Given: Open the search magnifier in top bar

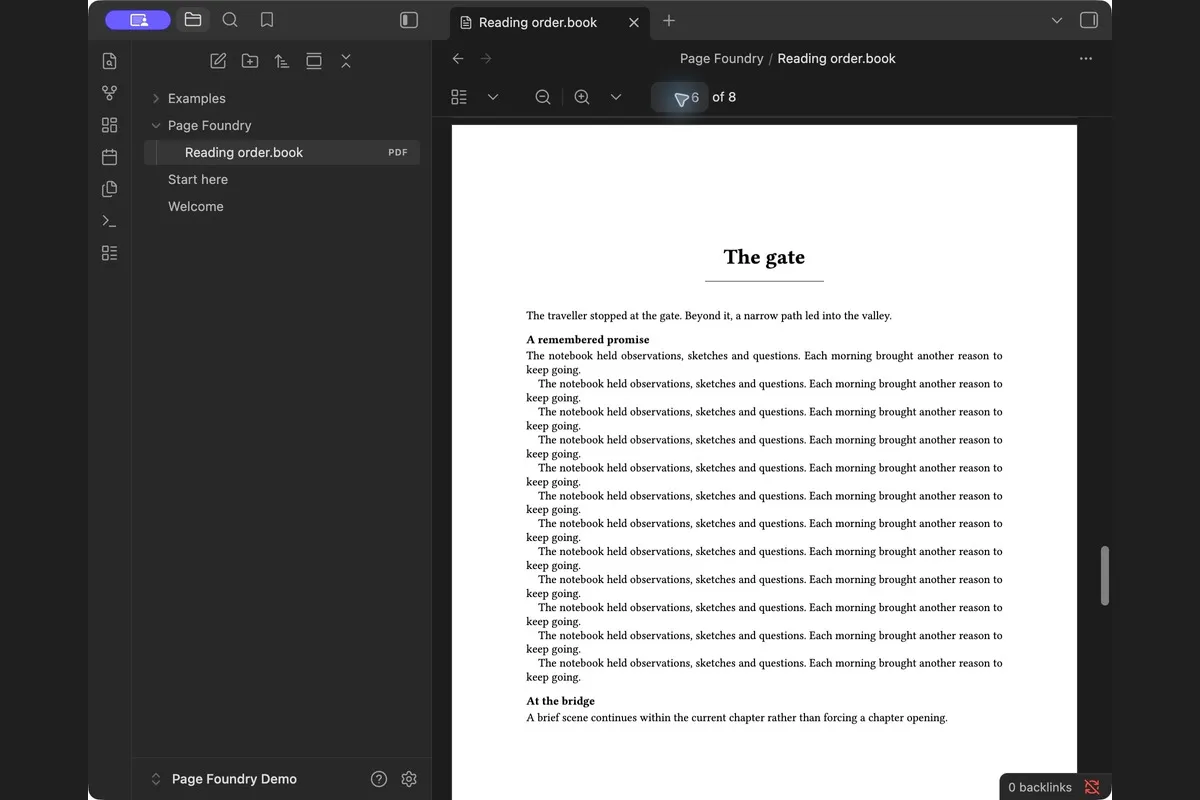Looking at the screenshot, I should [230, 20].
